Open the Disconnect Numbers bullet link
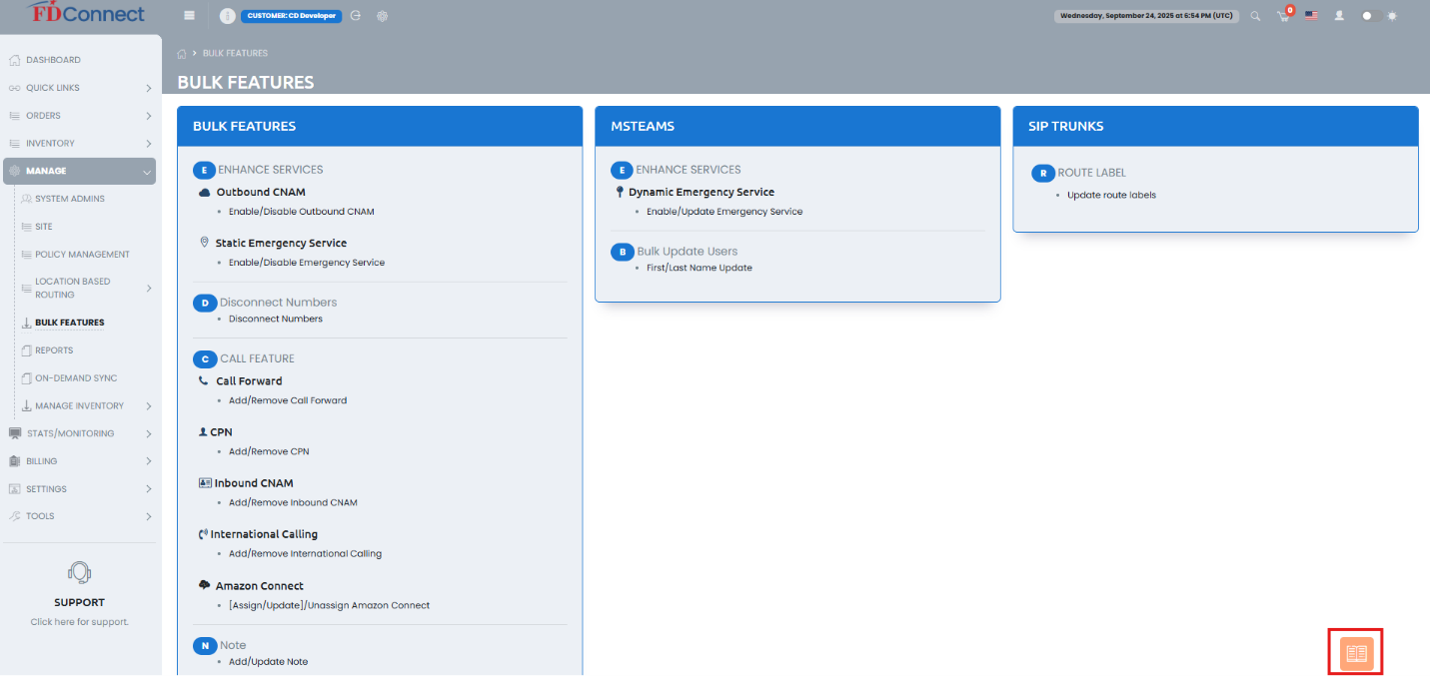Viewport: 1430px width, 676px height. [x=276, y=319]
